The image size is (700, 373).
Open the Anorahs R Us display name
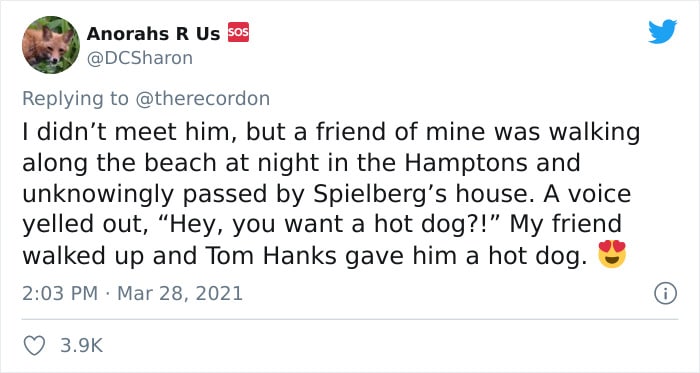(x=154, y=33)
